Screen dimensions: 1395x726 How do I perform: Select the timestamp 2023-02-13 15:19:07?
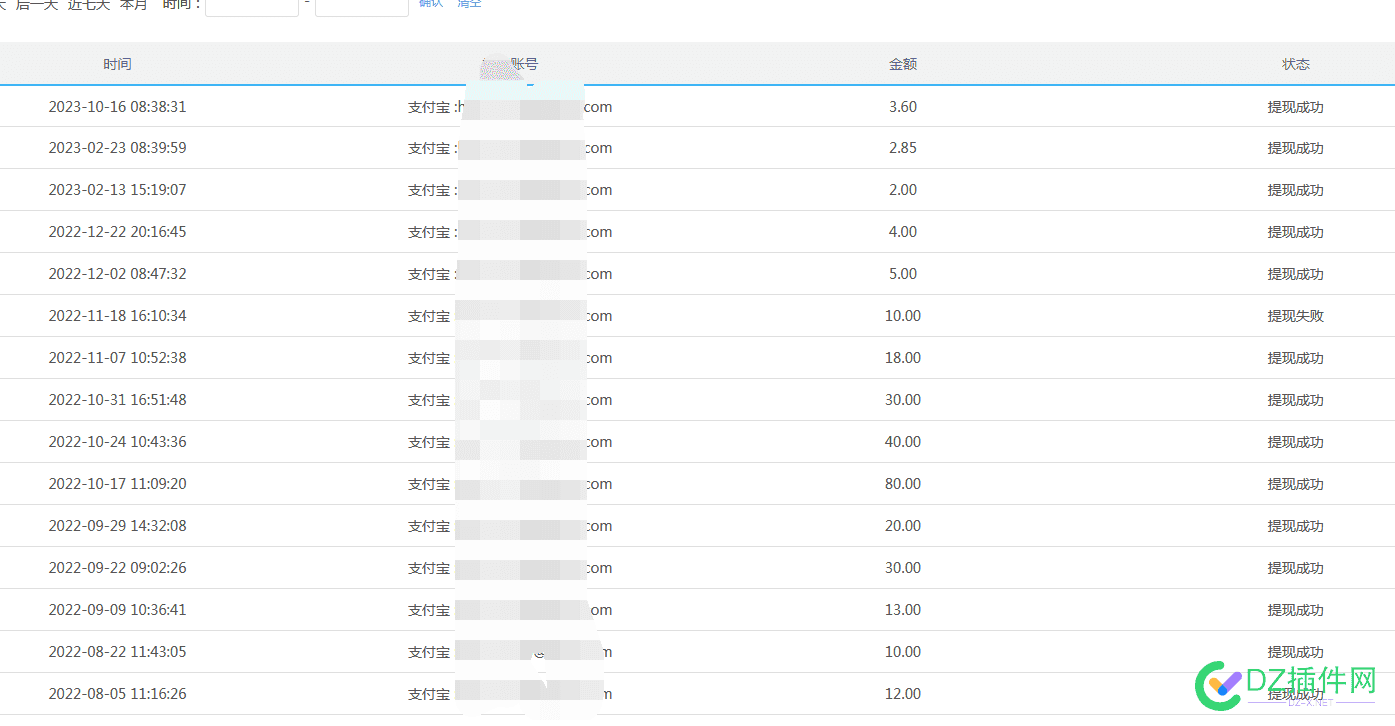tap(117, 190)
